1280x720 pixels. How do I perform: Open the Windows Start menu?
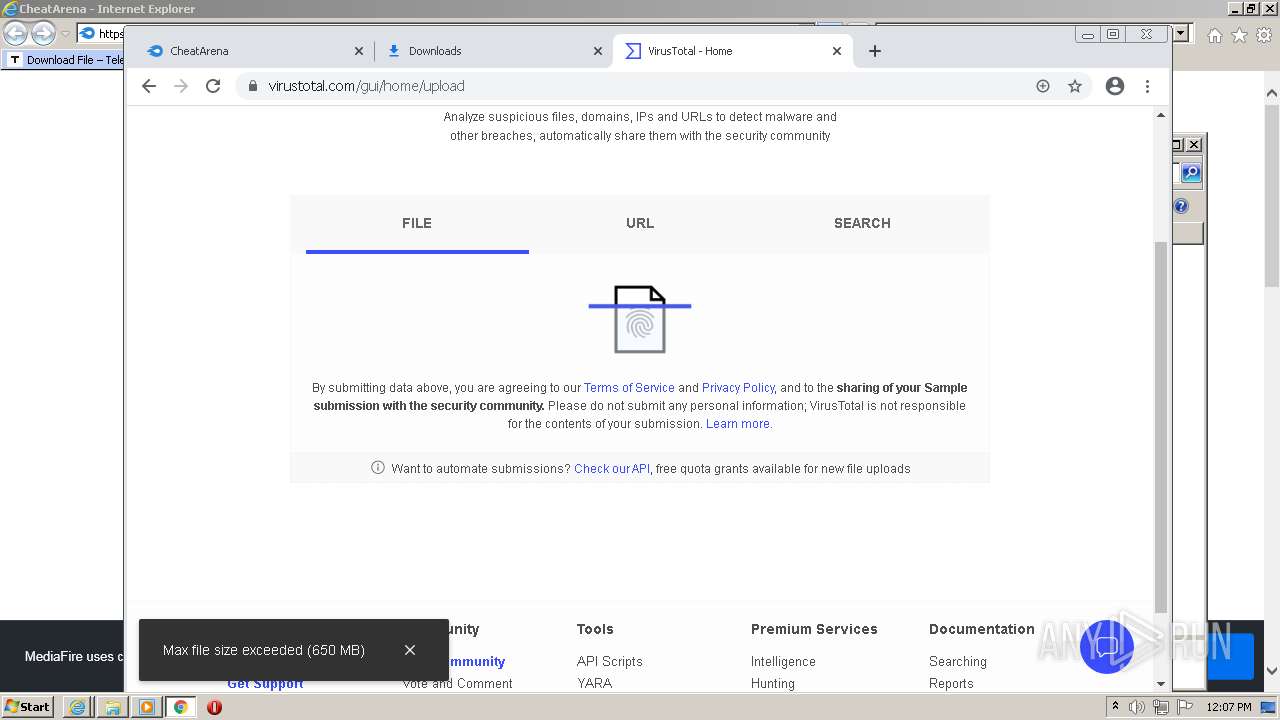27,706
